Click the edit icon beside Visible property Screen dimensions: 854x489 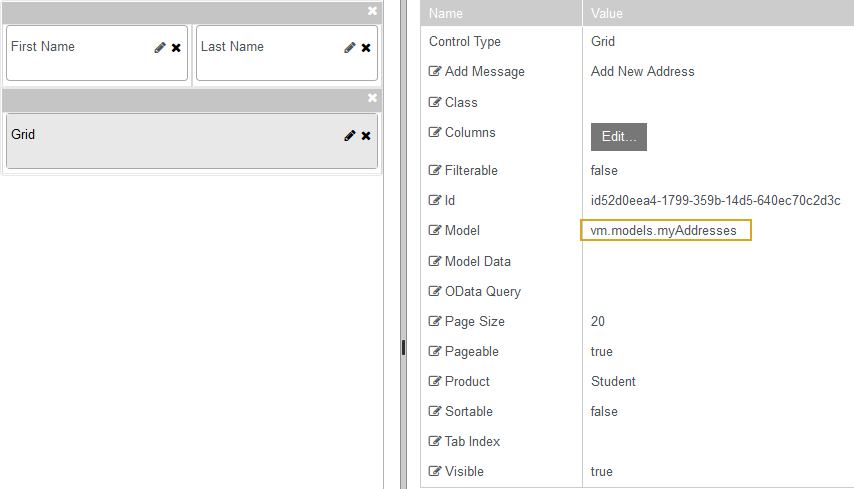(x=435, y=472)
